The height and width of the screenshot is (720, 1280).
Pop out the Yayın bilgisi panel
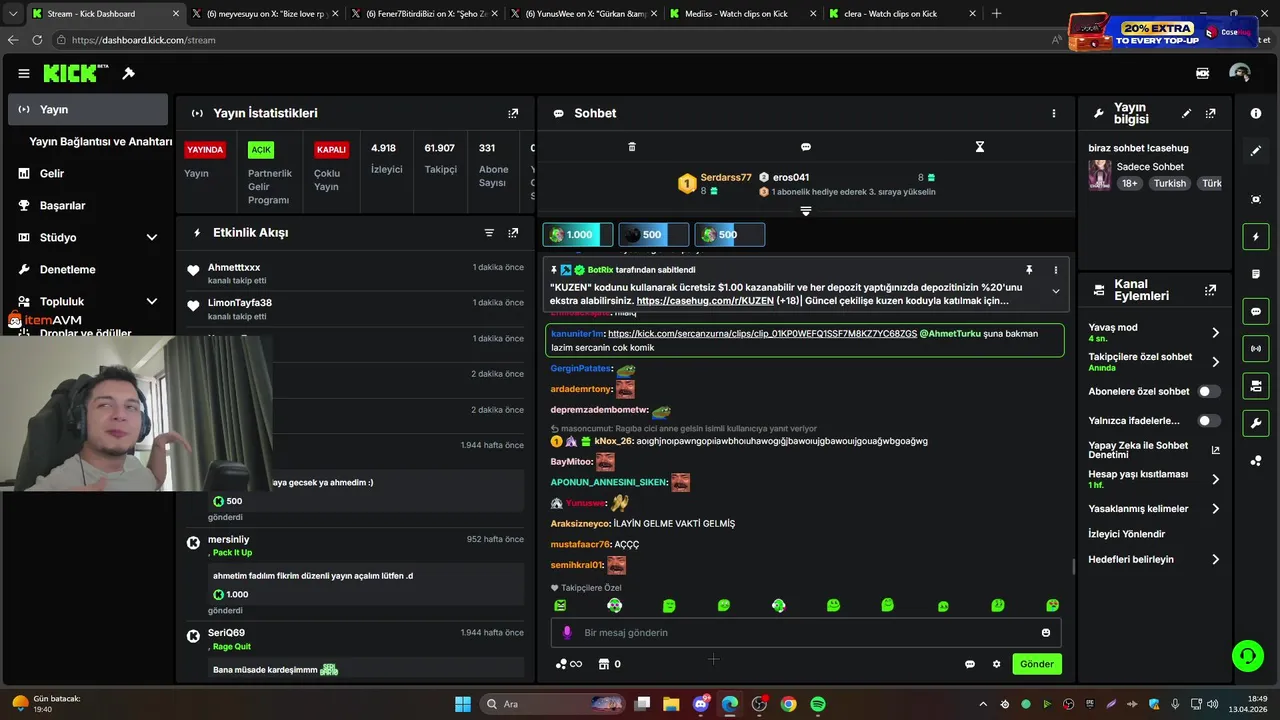pyautogui.click(x=1211, y=114)
